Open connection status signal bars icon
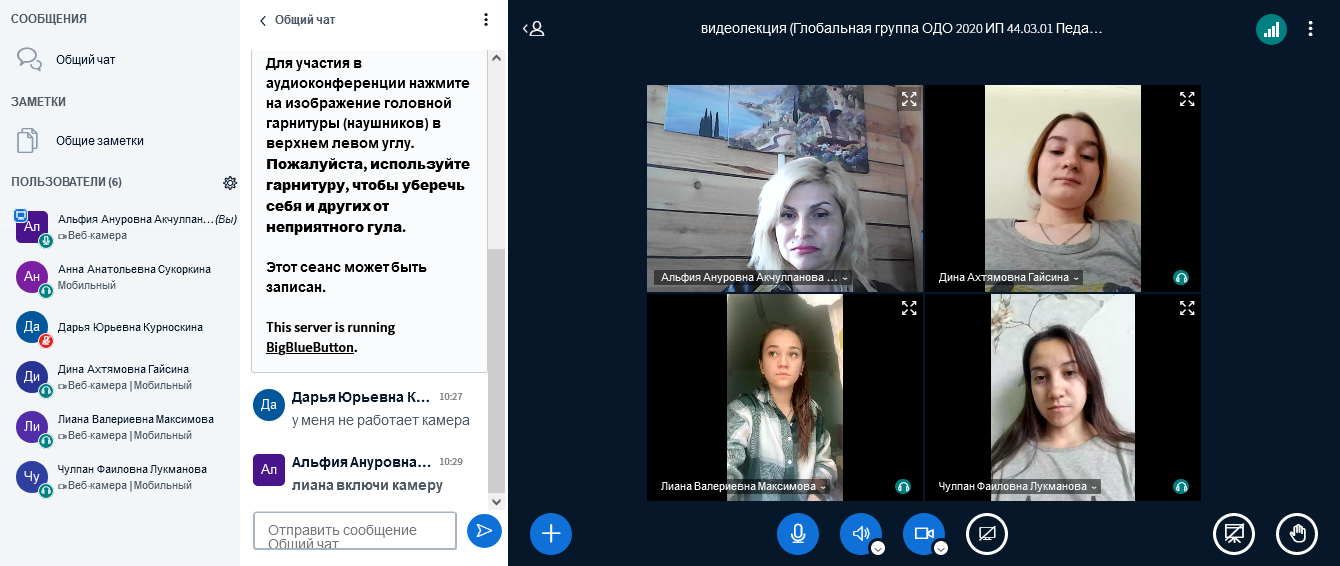 point(1271,29)
